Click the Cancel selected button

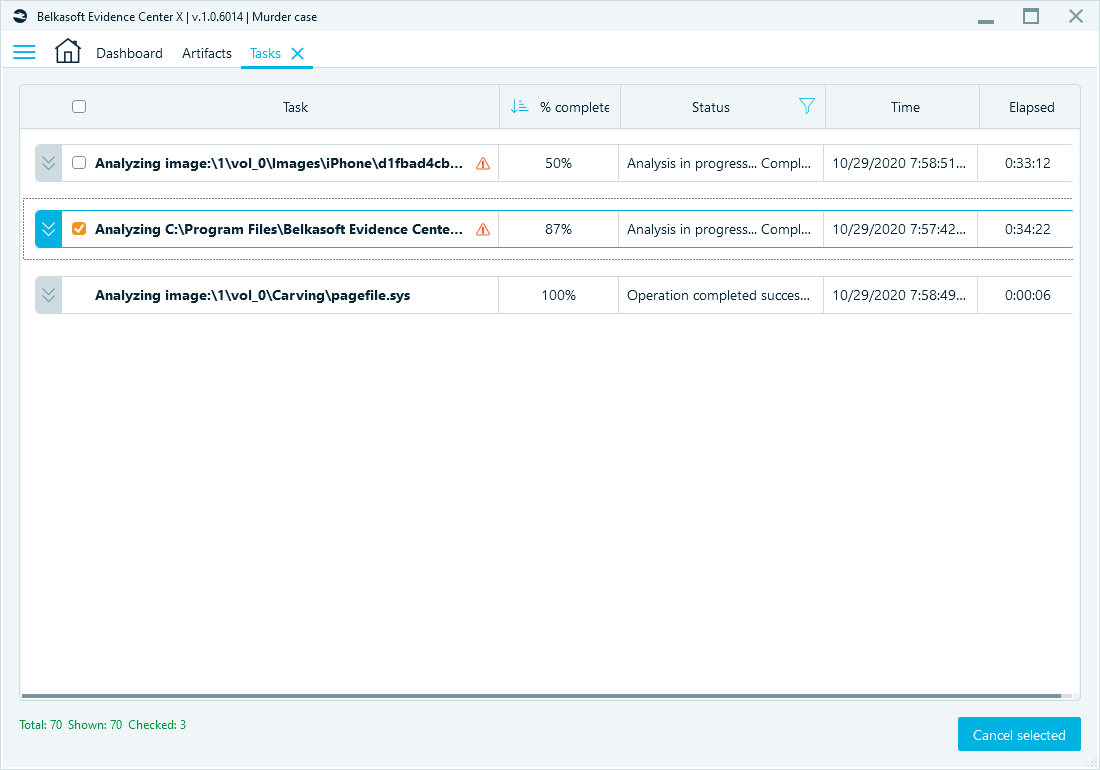pyautogui.click(x=1019, y=734)
